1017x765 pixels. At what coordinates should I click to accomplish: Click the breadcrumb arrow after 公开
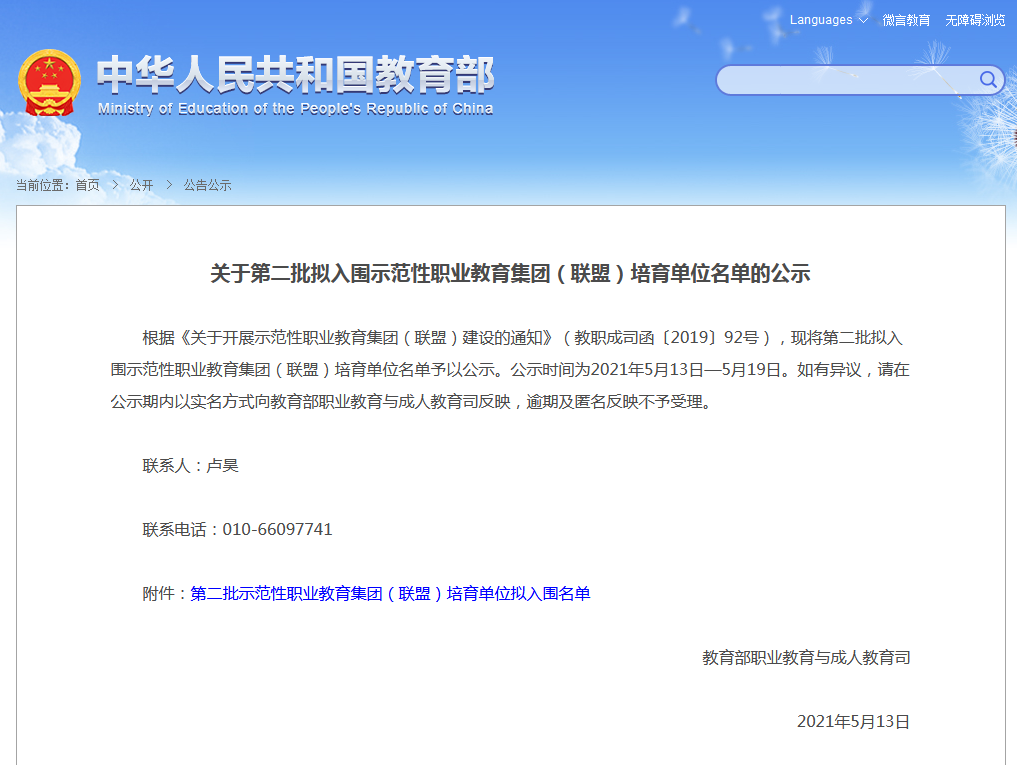point(169,185)
